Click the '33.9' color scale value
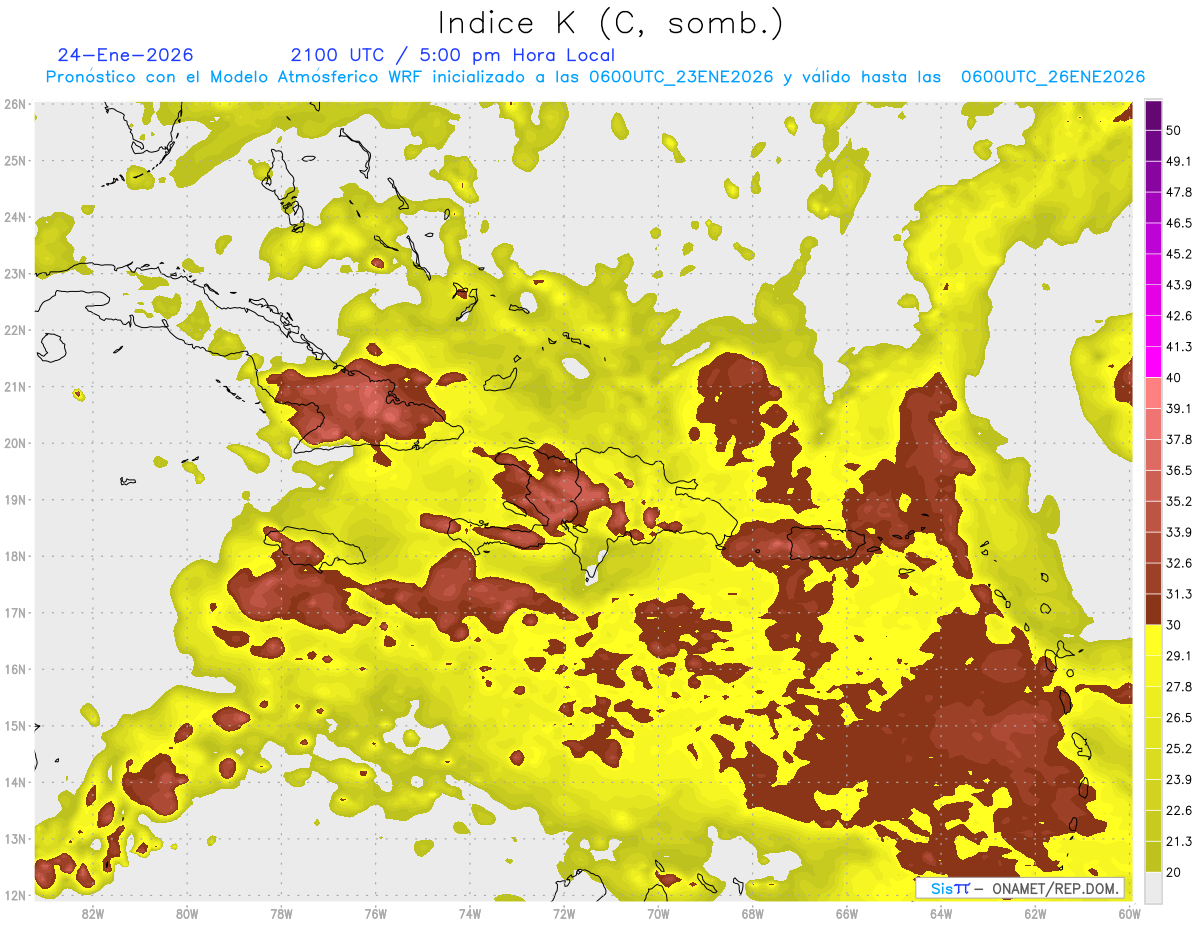The height and width of the screenshot is (927, 1200). tap(1179, 532)
